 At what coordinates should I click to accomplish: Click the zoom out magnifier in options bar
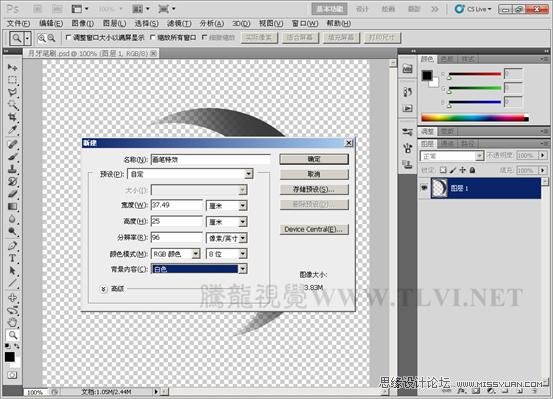point(51,38)
